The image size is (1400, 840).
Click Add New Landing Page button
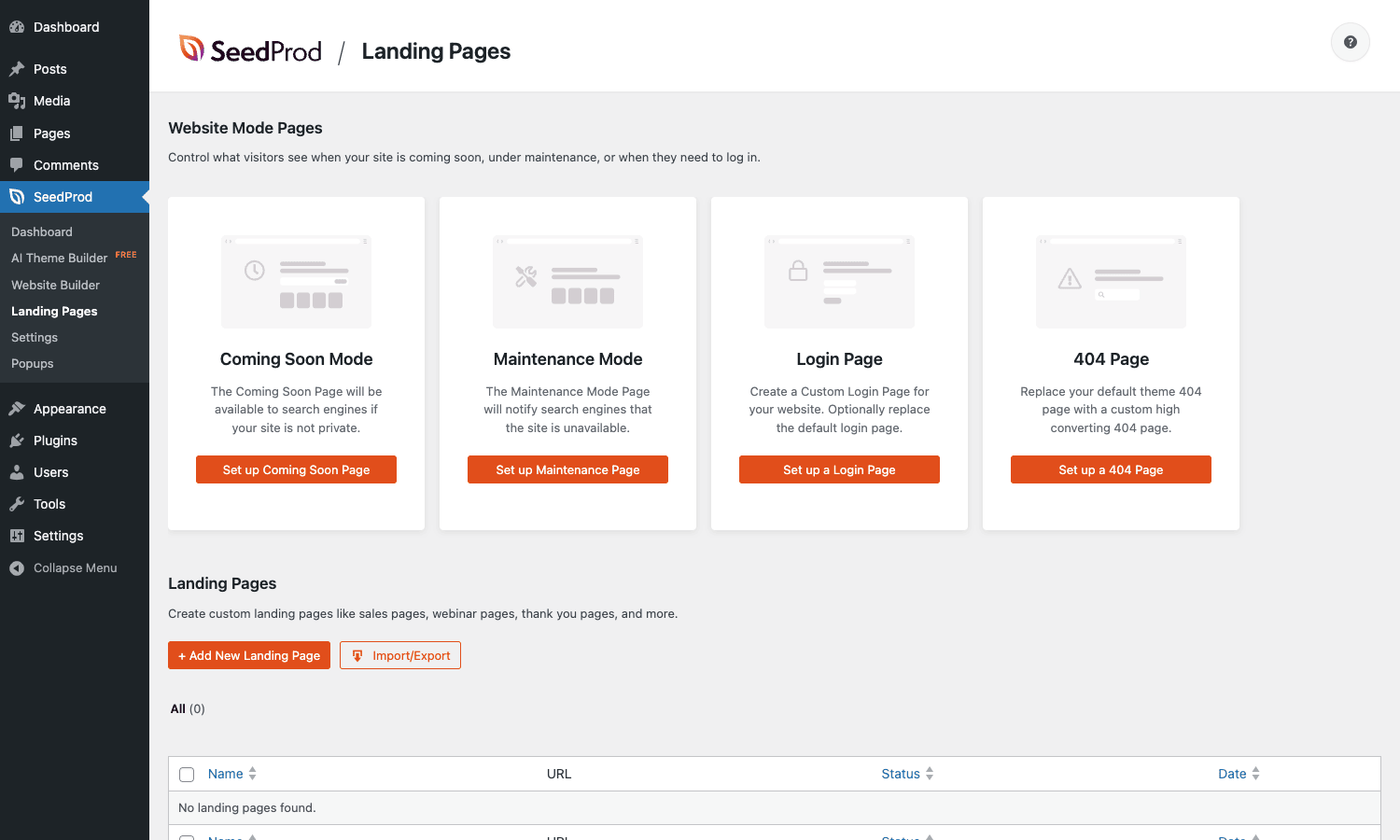249,655
